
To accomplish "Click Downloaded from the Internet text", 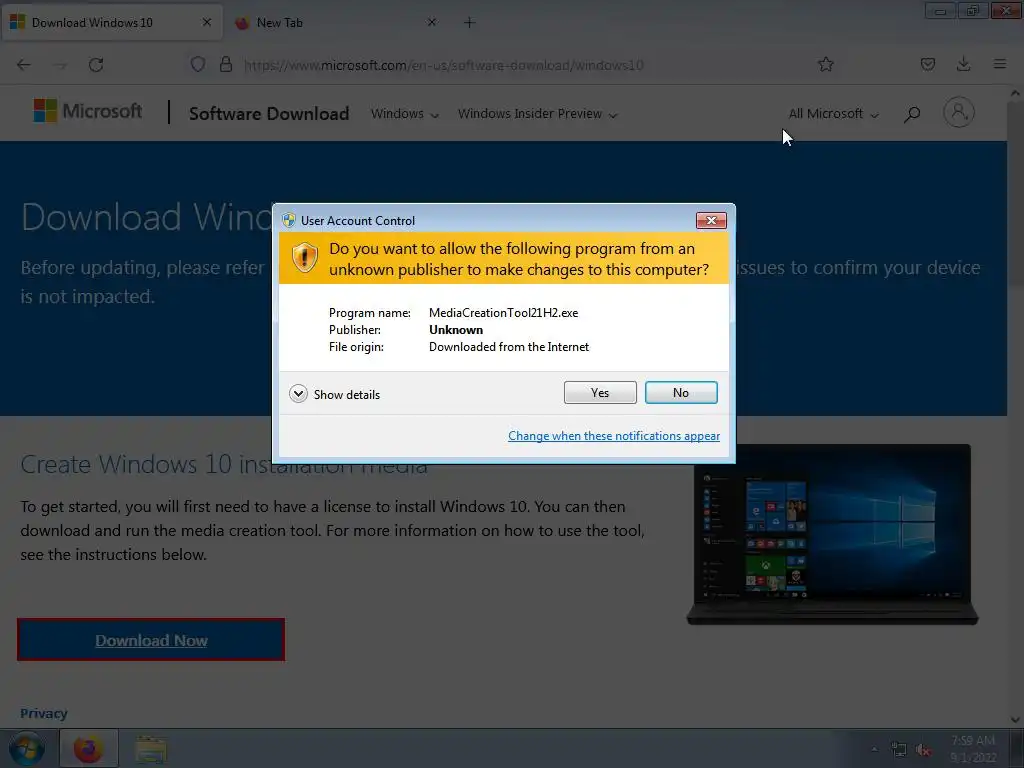I will pos(509,347).
